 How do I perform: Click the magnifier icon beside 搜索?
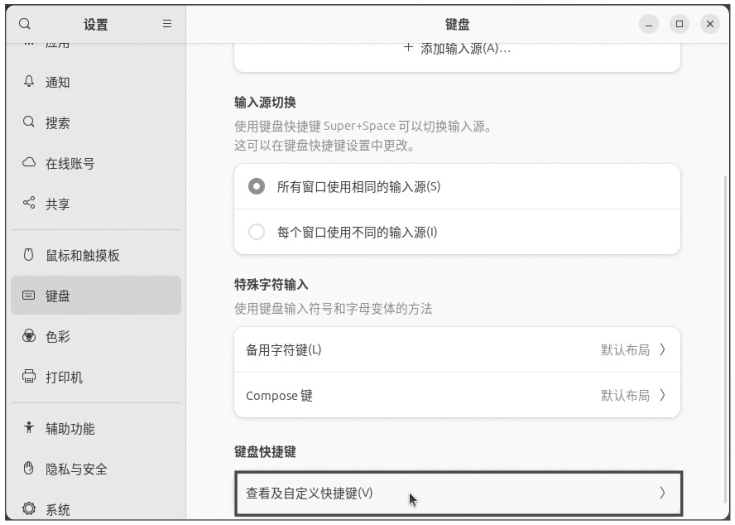[28, 123]
